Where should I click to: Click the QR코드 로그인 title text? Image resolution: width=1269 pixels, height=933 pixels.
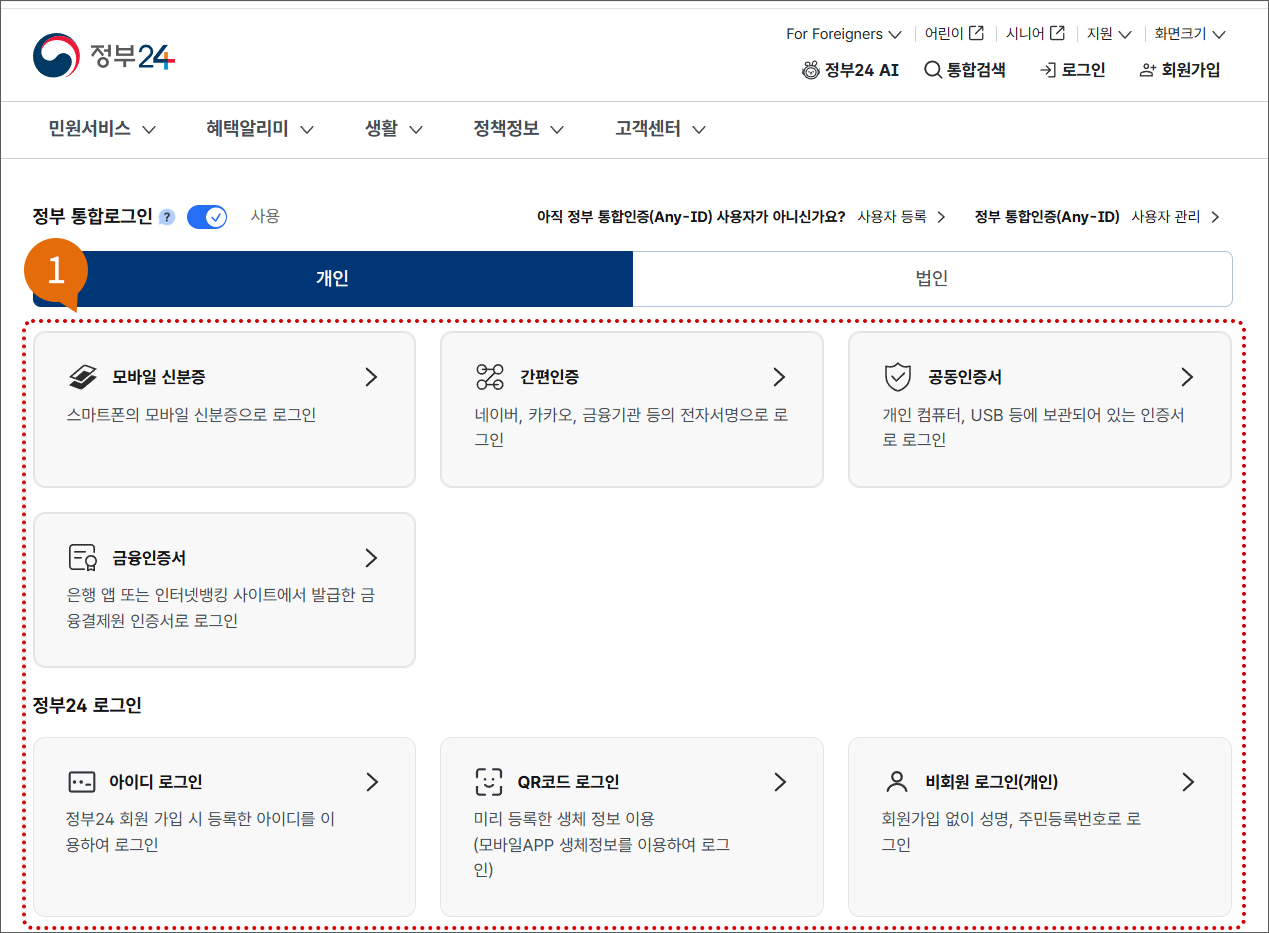pos(568,782)
